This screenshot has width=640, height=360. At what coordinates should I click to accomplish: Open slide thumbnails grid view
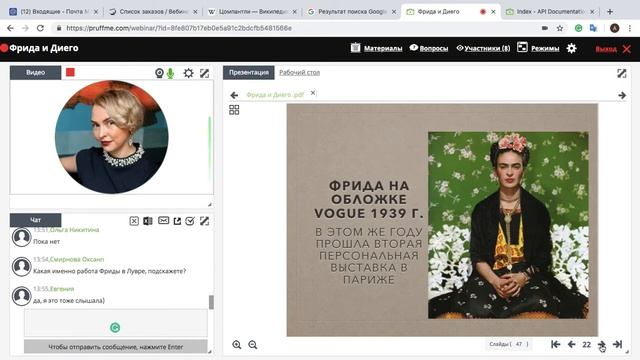(x=234, y=110)
